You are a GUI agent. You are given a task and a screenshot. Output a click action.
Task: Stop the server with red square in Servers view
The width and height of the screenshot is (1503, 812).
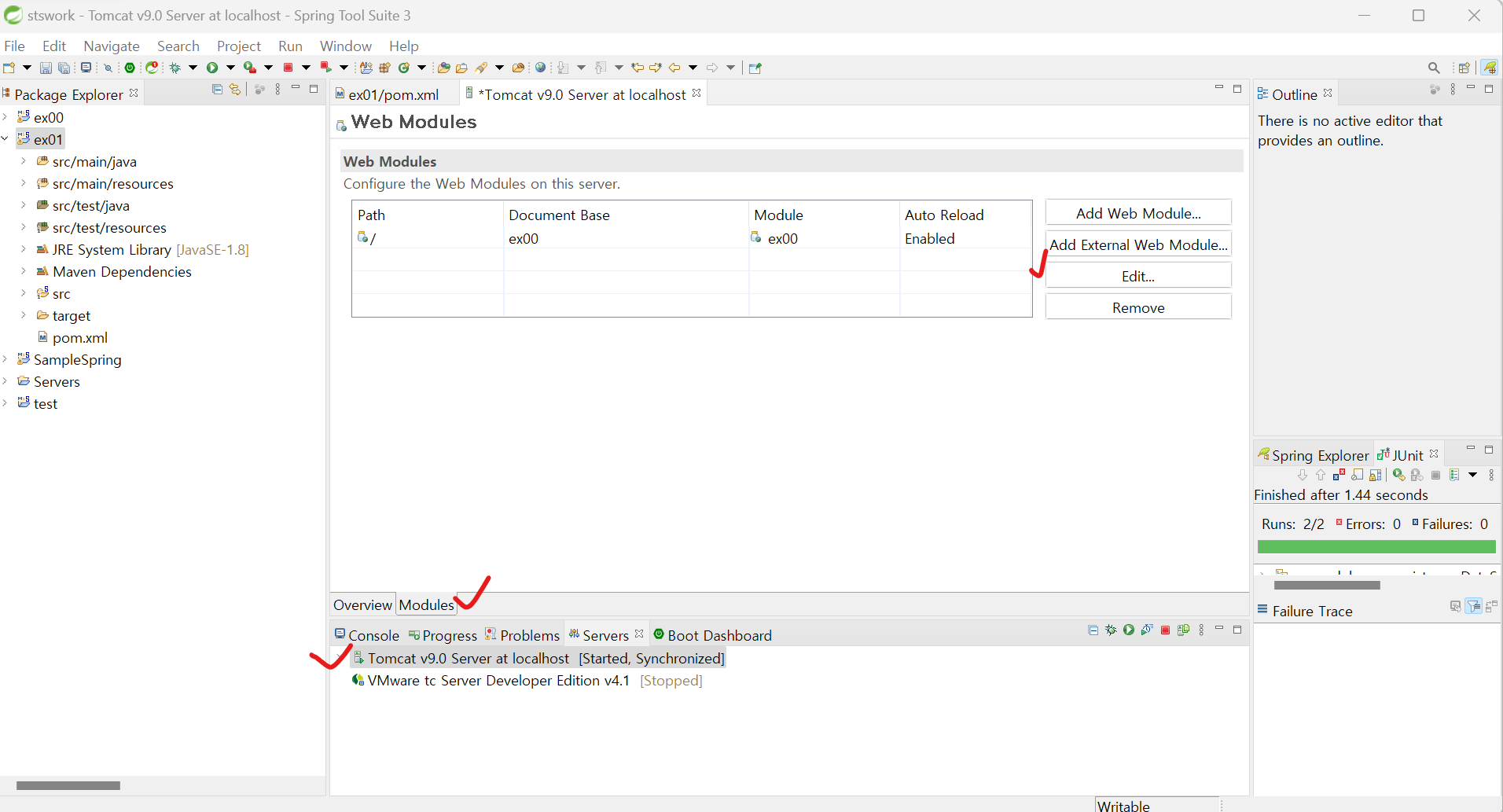coord(1165,630)
